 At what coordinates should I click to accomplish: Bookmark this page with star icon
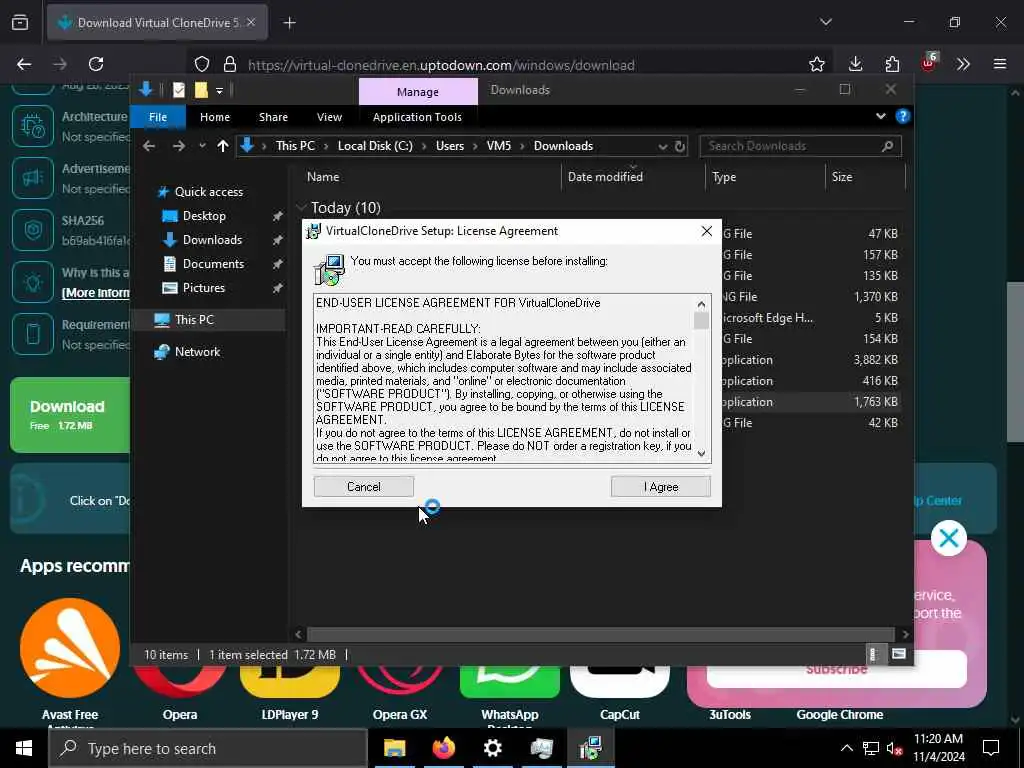tap(816, 64)
